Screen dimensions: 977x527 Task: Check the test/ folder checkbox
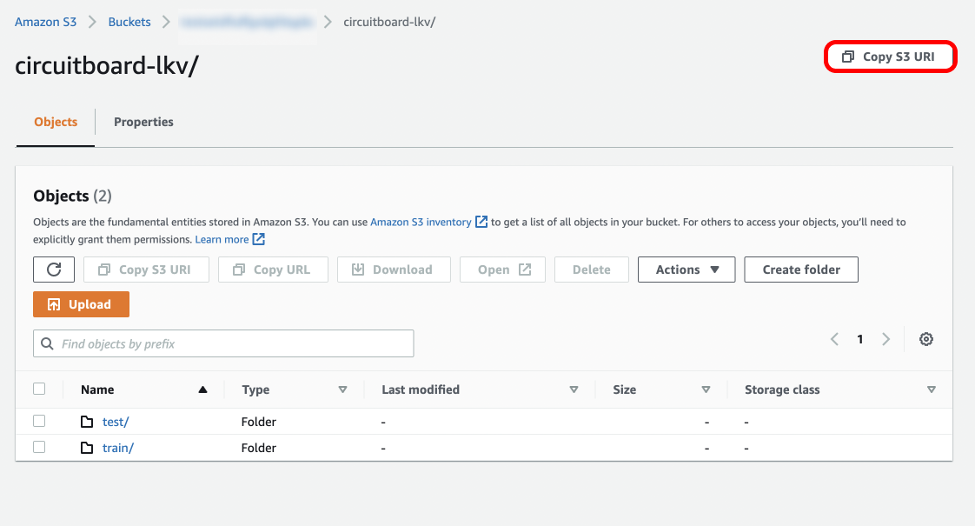[39, 421]
